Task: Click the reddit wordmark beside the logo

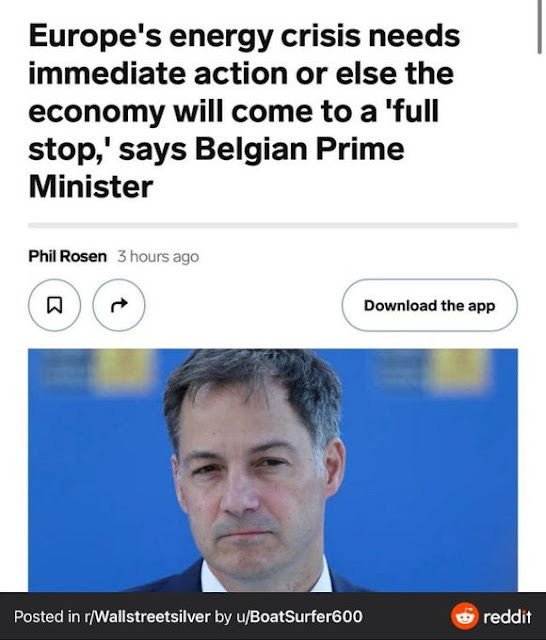Action: pos(507,616)
